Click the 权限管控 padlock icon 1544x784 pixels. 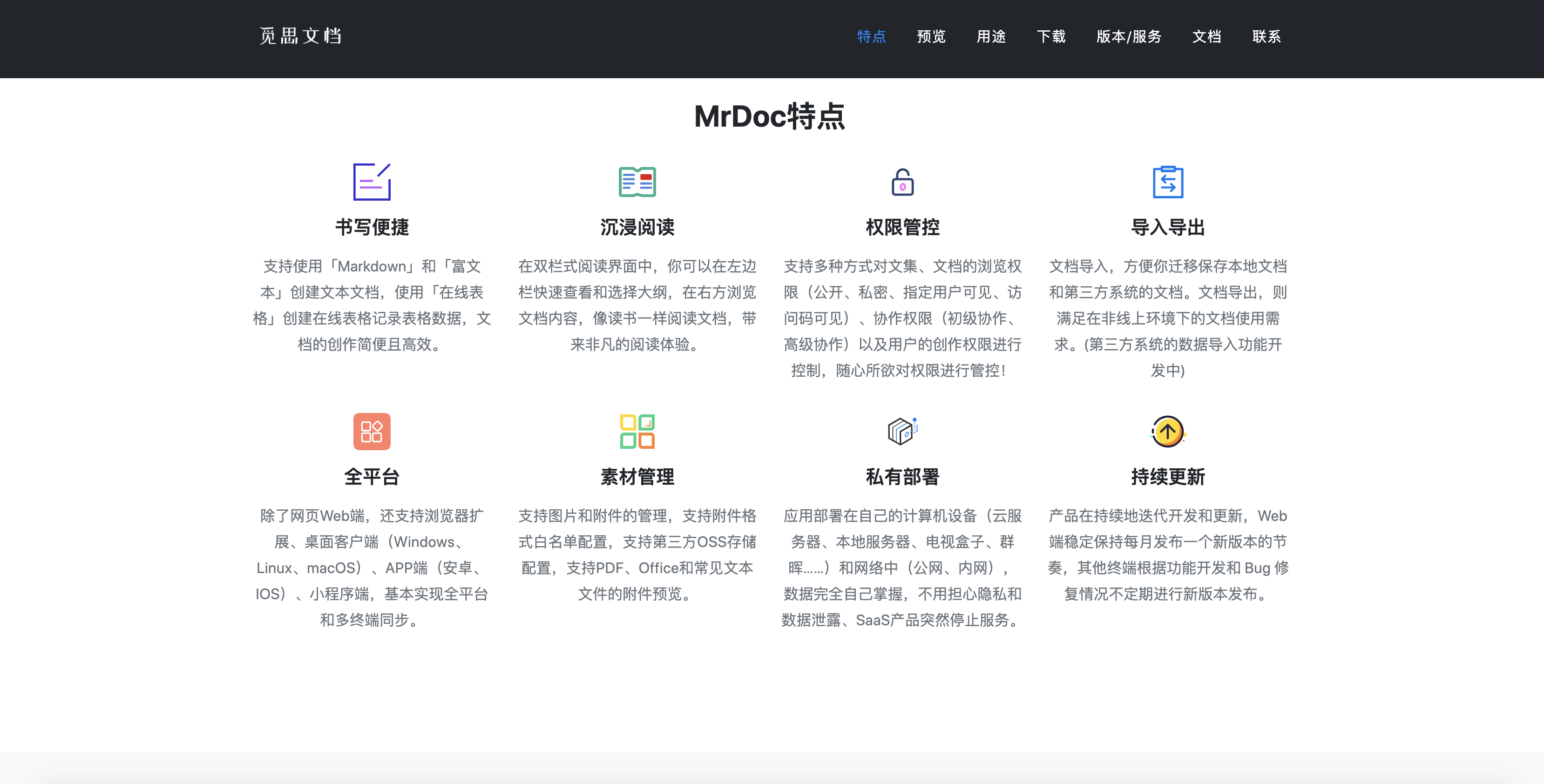(x=902, y=182)
